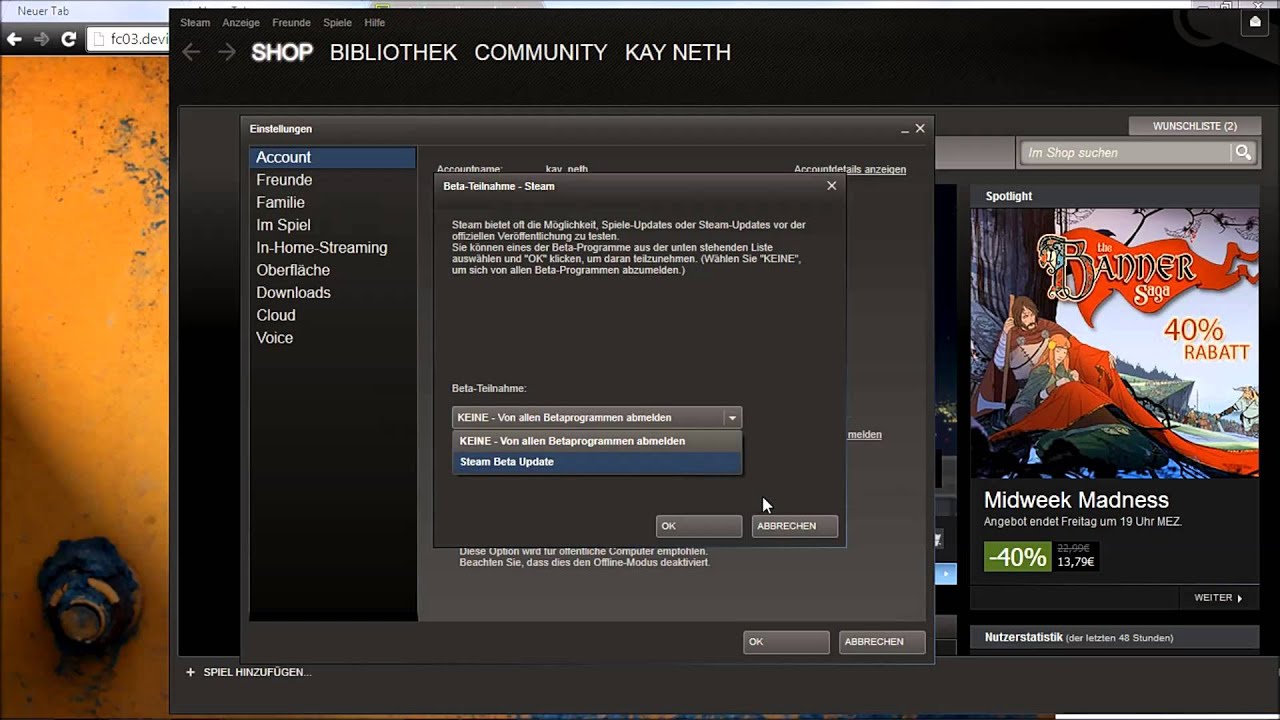The image size is (1280, 720).
Task: Select Im Spiel settings category
Action: [x=332, y=225]
